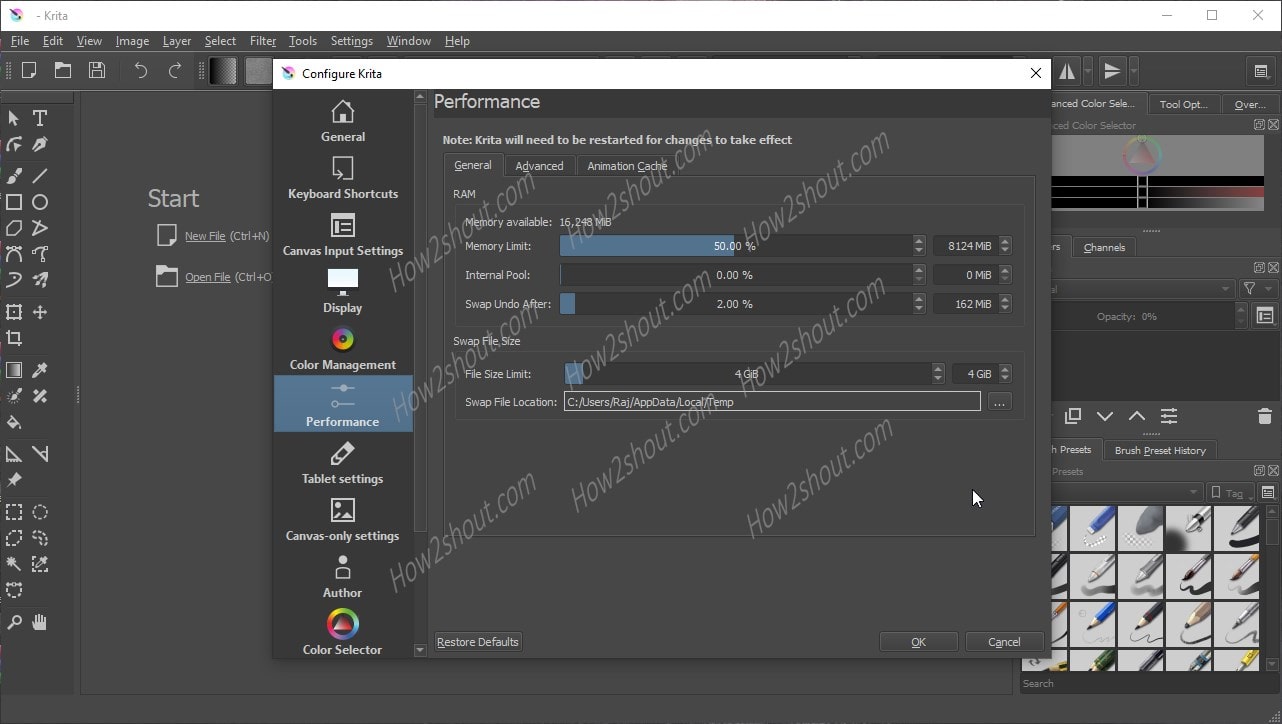Screen dimensions: 1282x724
Task: Select the Performance settings category
Action: (343, 404)
